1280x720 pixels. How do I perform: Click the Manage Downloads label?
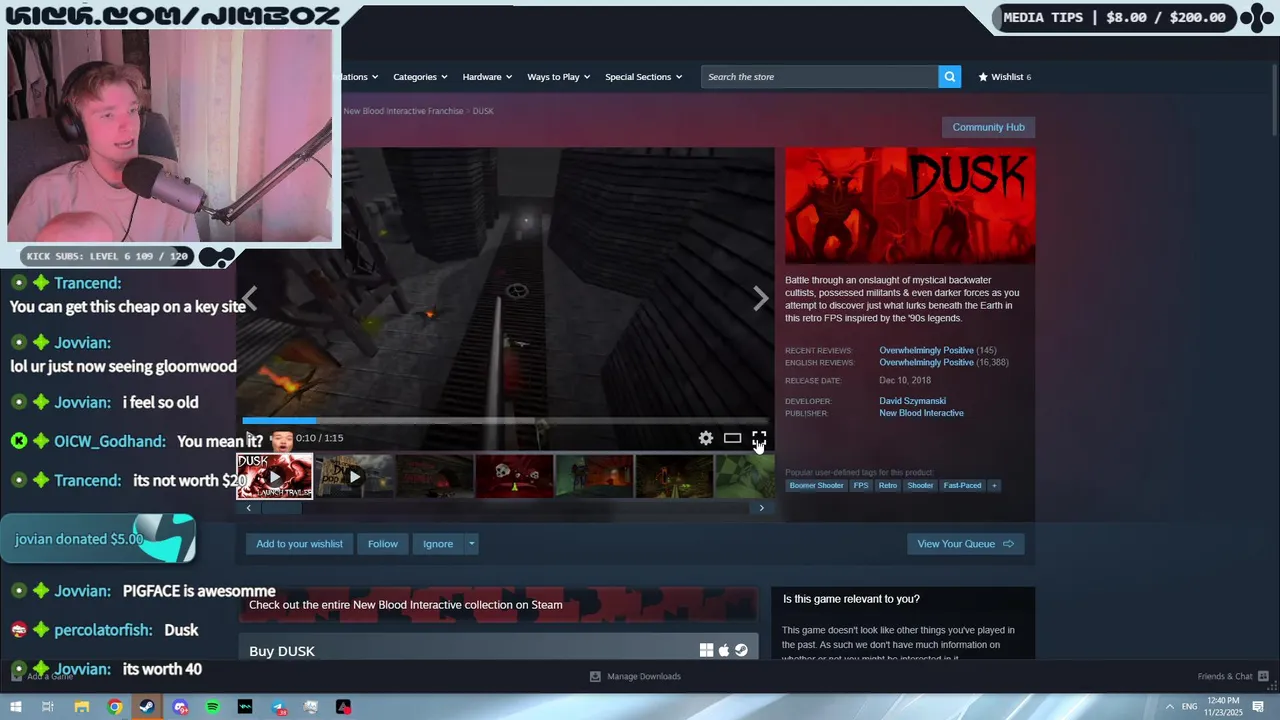coord(644,676)
